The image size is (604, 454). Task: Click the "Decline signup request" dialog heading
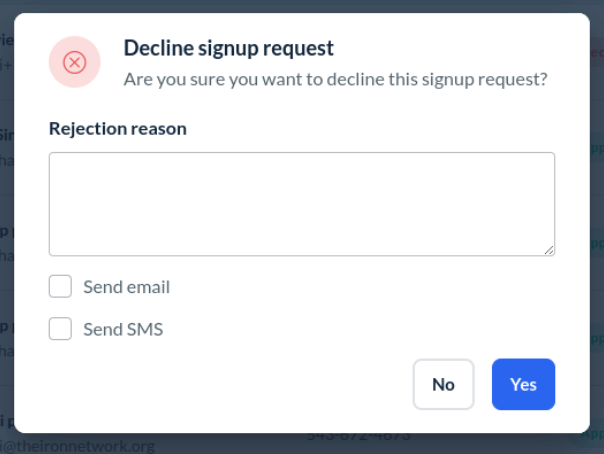click(228, 47)
